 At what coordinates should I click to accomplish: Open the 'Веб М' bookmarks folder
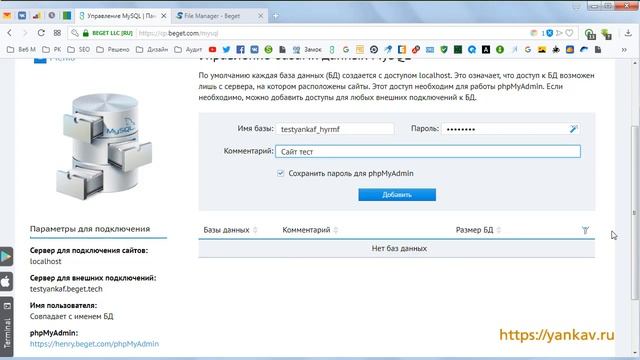pos(21,49)
